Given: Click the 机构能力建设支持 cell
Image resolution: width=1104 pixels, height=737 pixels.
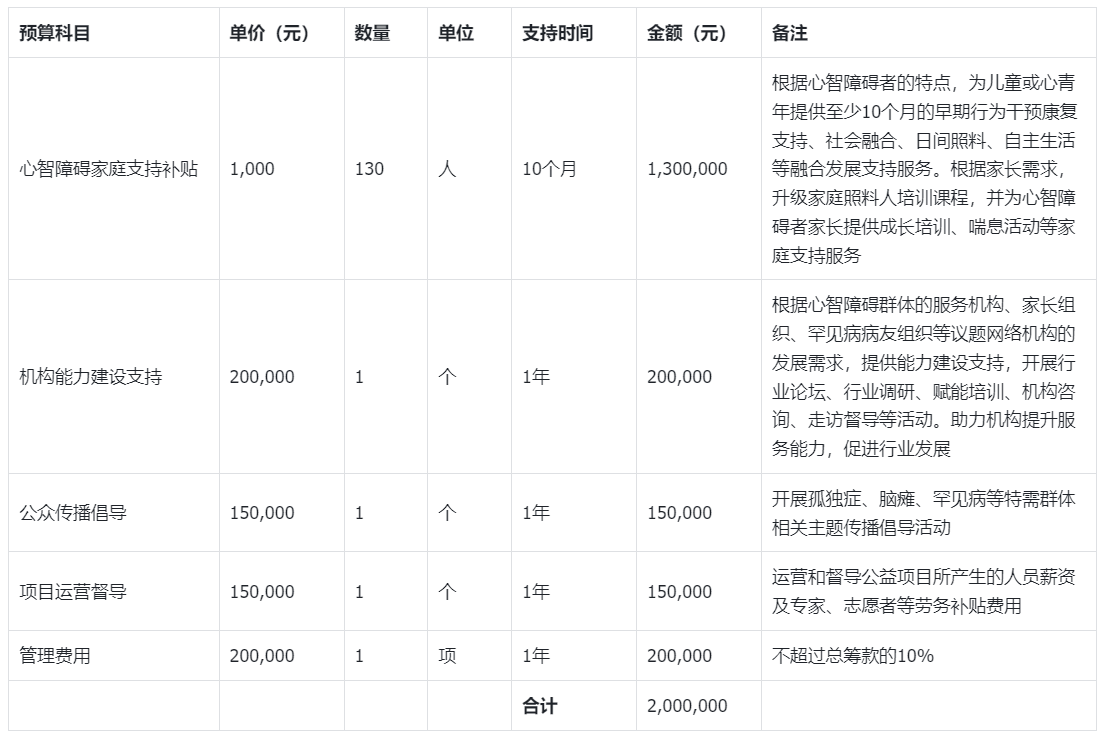Looking at the screenshot, I should [x=91, y=377].
